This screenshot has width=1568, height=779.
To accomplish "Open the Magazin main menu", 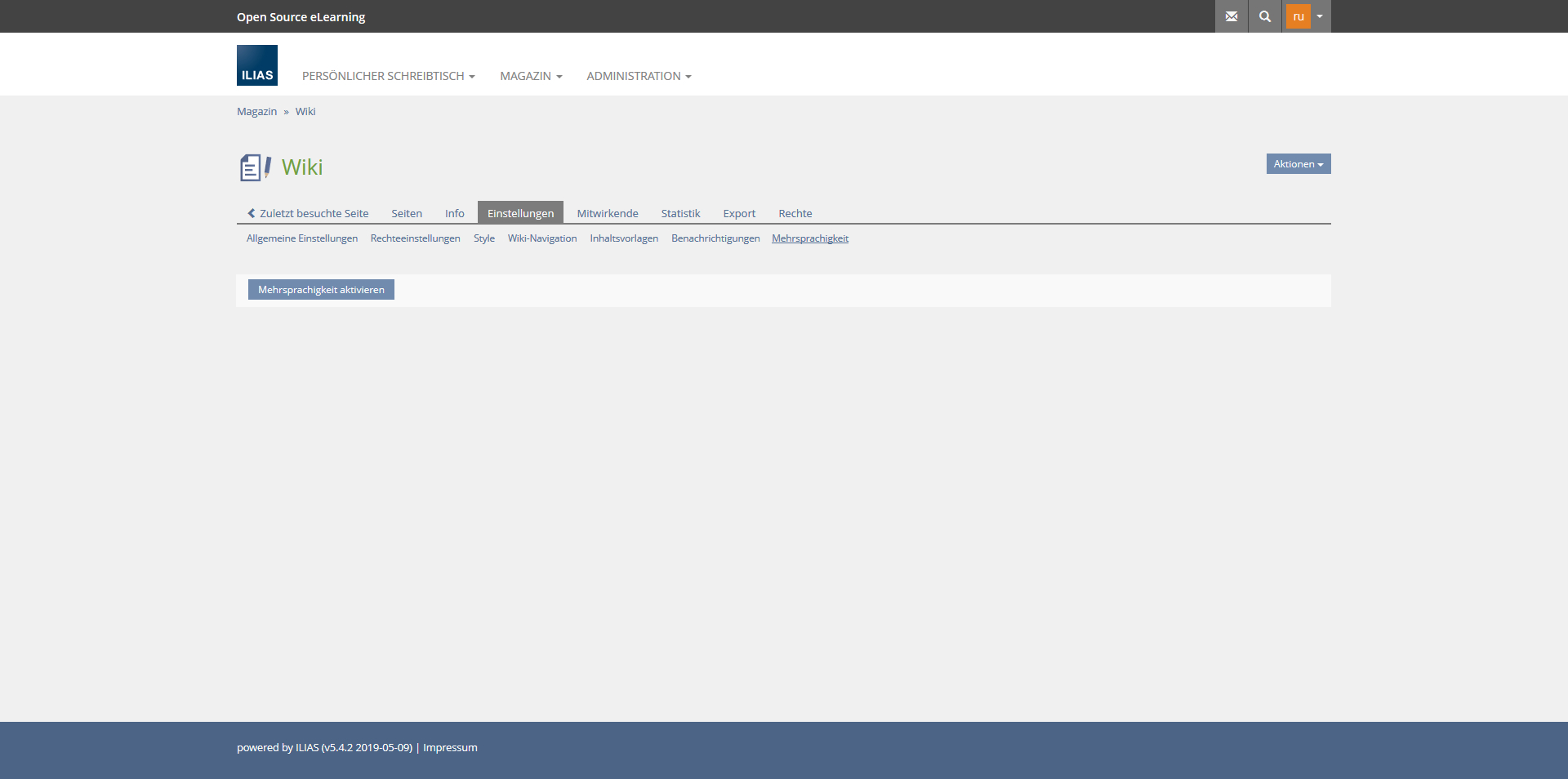I will tap(531, 76).
